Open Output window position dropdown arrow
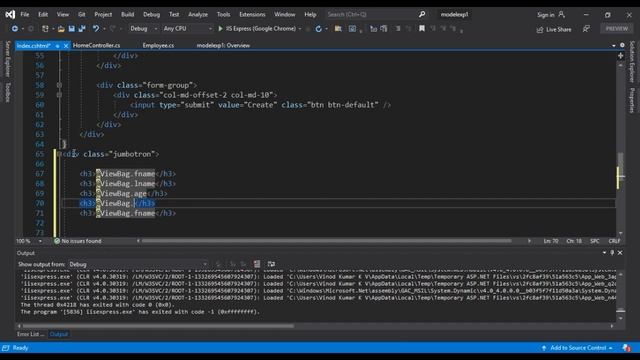 click(x=604, y=253)
